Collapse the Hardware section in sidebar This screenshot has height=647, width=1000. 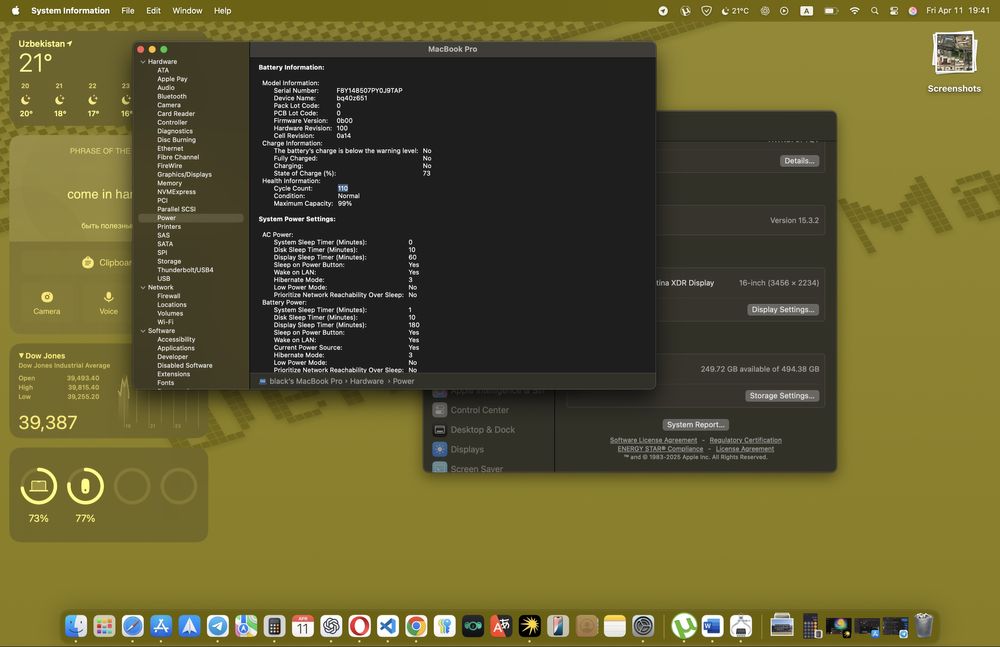pos(143,62)
